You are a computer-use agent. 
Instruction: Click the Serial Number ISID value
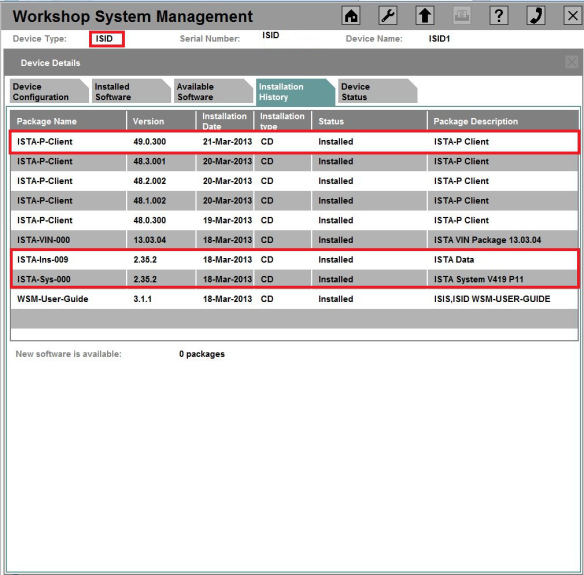(270, 35)
